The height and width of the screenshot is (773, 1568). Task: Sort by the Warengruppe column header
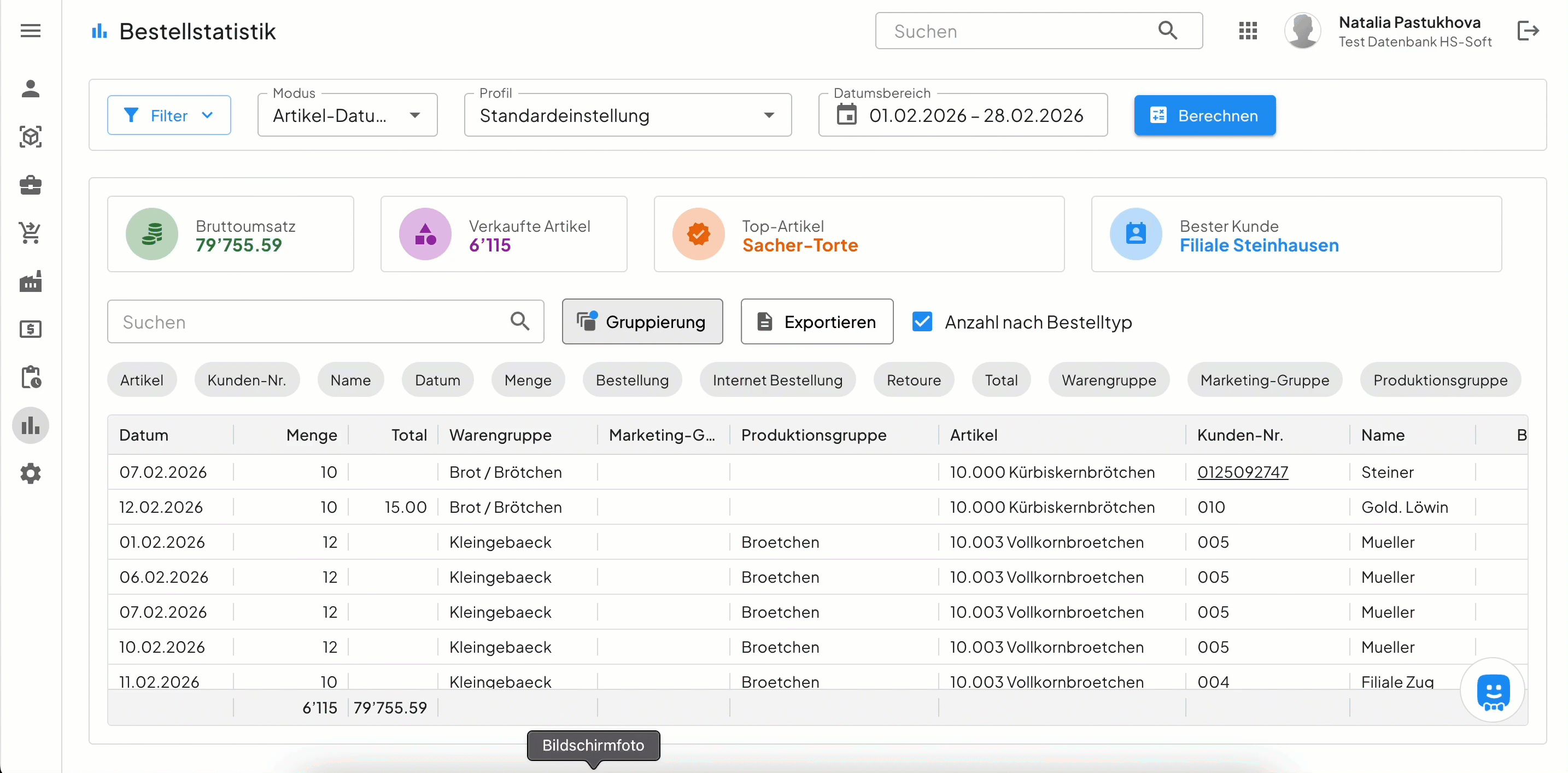click(500, 435)
